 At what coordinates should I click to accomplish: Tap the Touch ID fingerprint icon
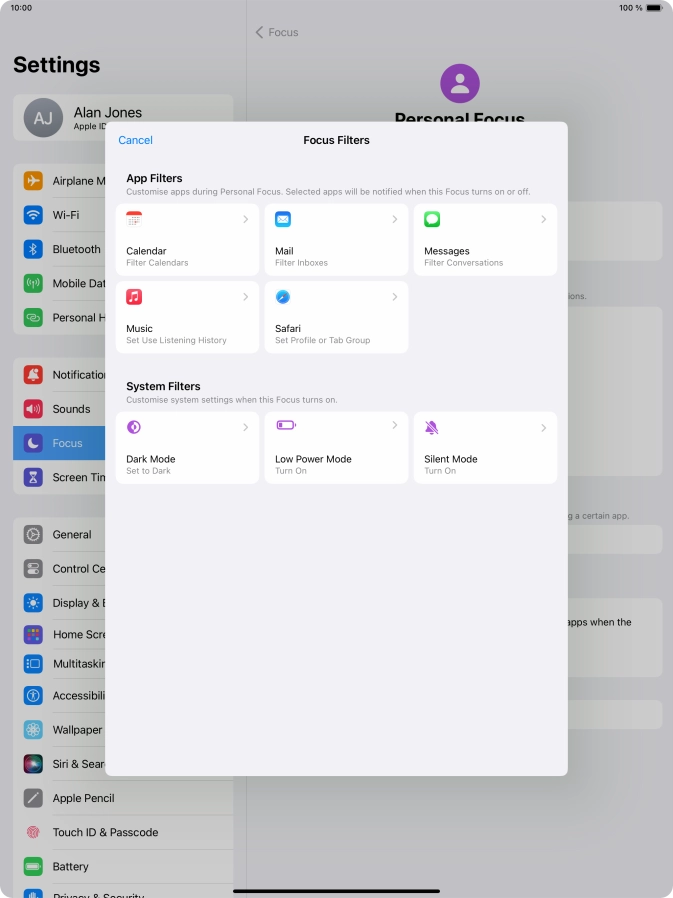[33, 832]
